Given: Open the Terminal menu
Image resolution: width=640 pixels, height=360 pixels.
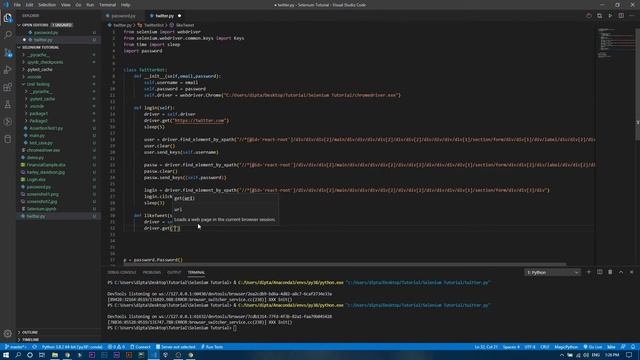Looking at the screenshot, I should [x=107, y=5].
